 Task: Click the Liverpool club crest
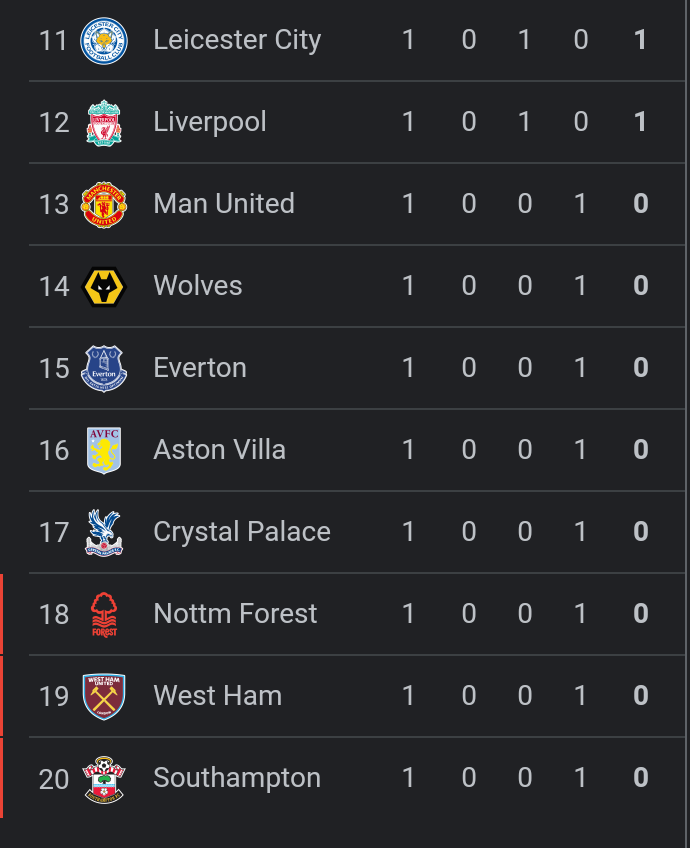pos(104,123)
